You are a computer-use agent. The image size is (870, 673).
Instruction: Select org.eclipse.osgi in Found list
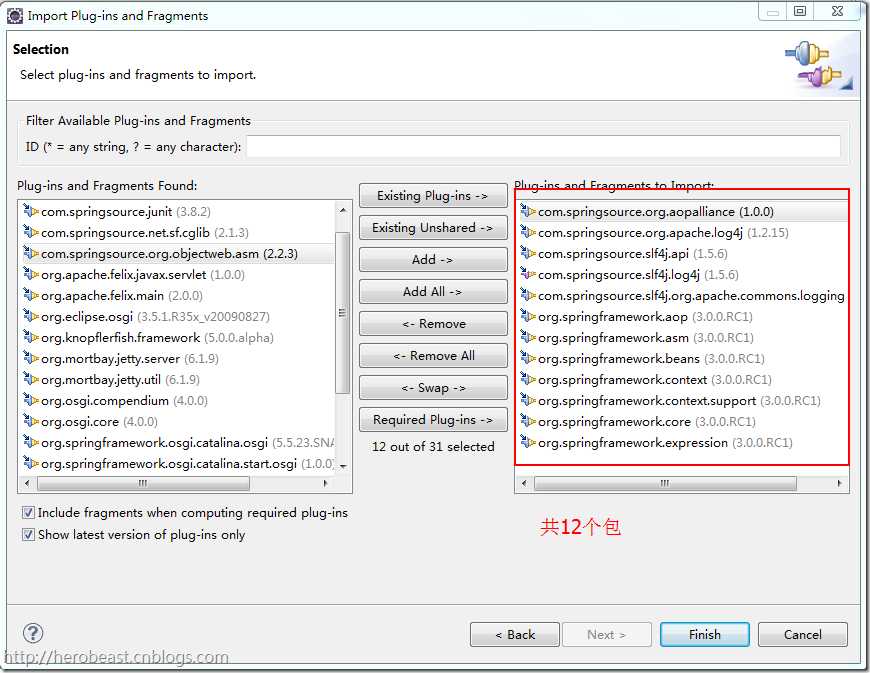(x=178, y=317)
